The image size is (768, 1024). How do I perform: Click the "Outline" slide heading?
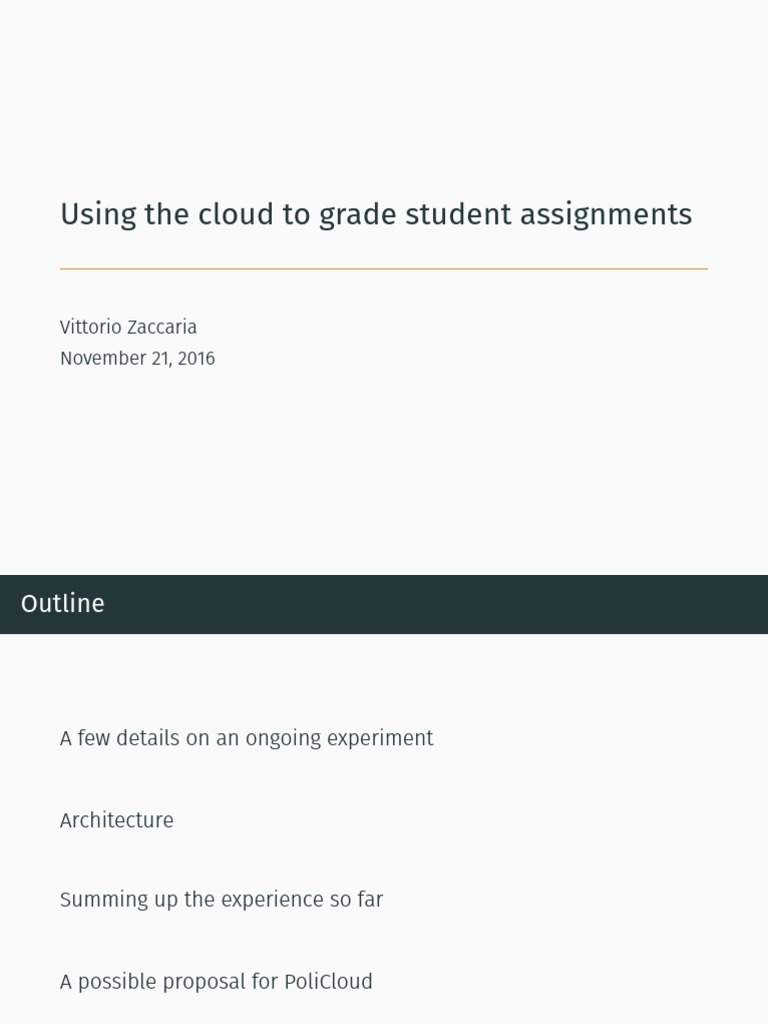(x=62, y=603)
